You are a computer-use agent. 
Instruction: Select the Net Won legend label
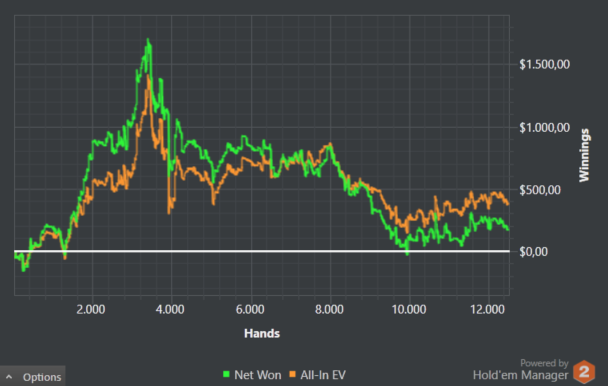(258, 375)
